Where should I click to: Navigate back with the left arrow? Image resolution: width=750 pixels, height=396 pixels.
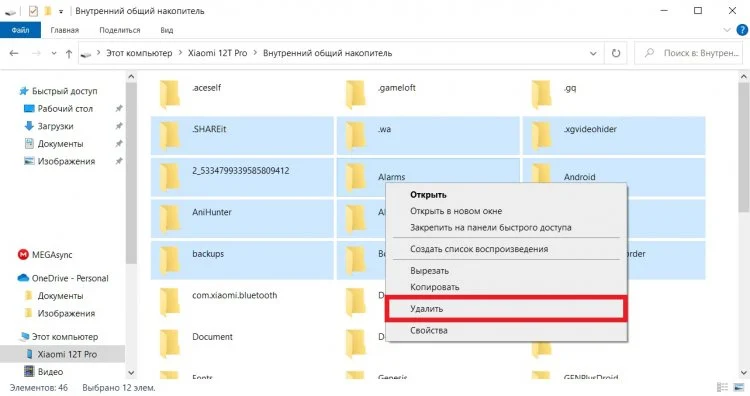coord(14,53)
